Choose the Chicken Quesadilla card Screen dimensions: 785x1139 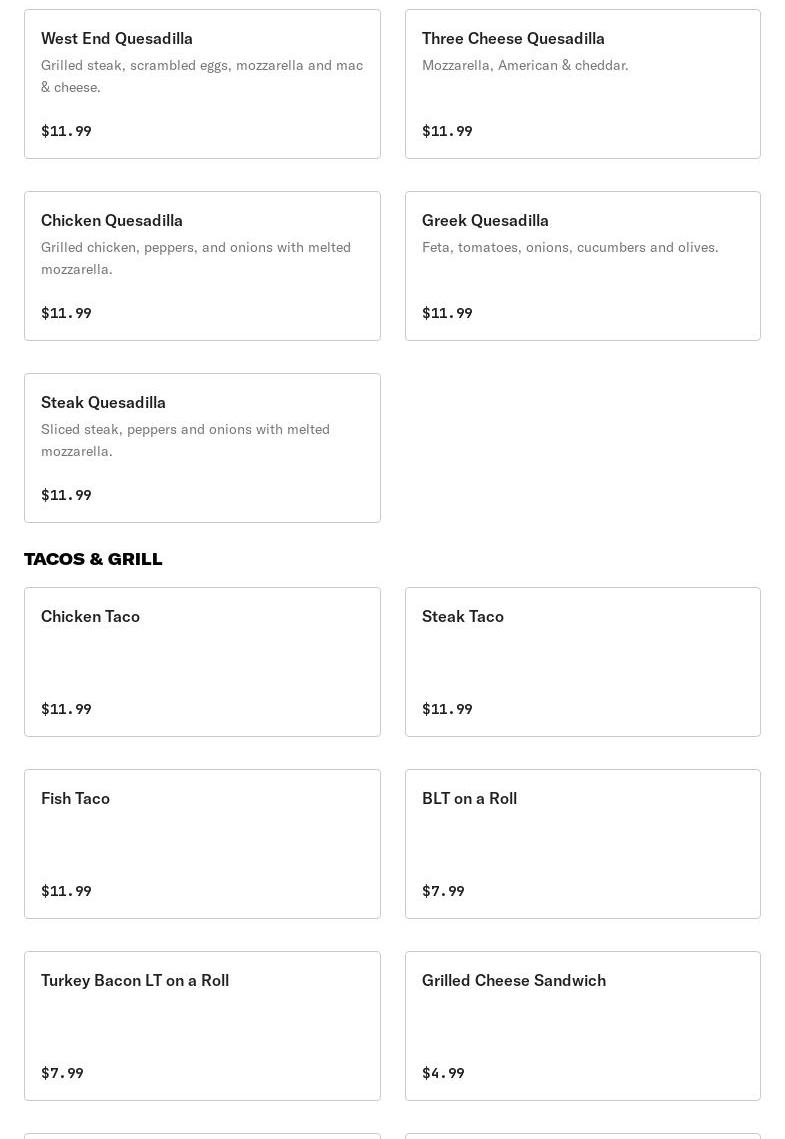pos(202,266)
